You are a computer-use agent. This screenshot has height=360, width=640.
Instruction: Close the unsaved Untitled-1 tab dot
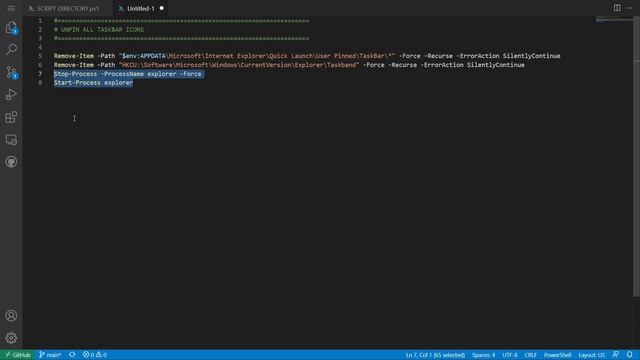[162, 8]
